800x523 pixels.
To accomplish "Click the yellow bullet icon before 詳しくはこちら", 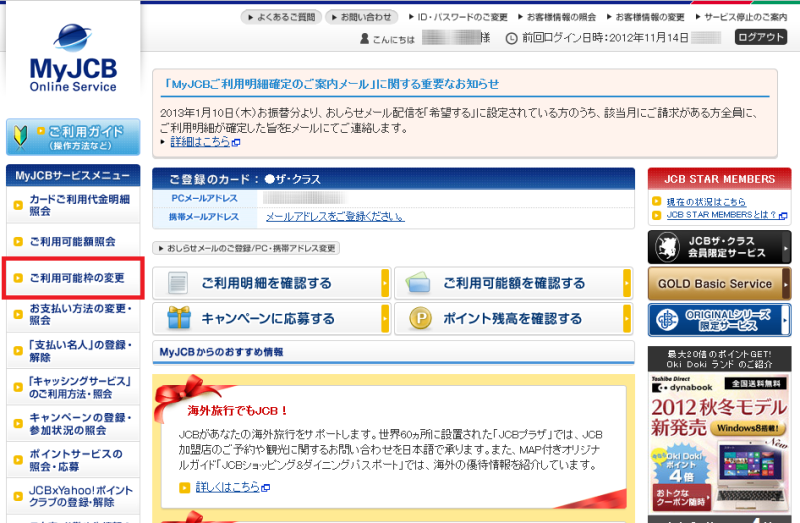I will click(185, 488).
